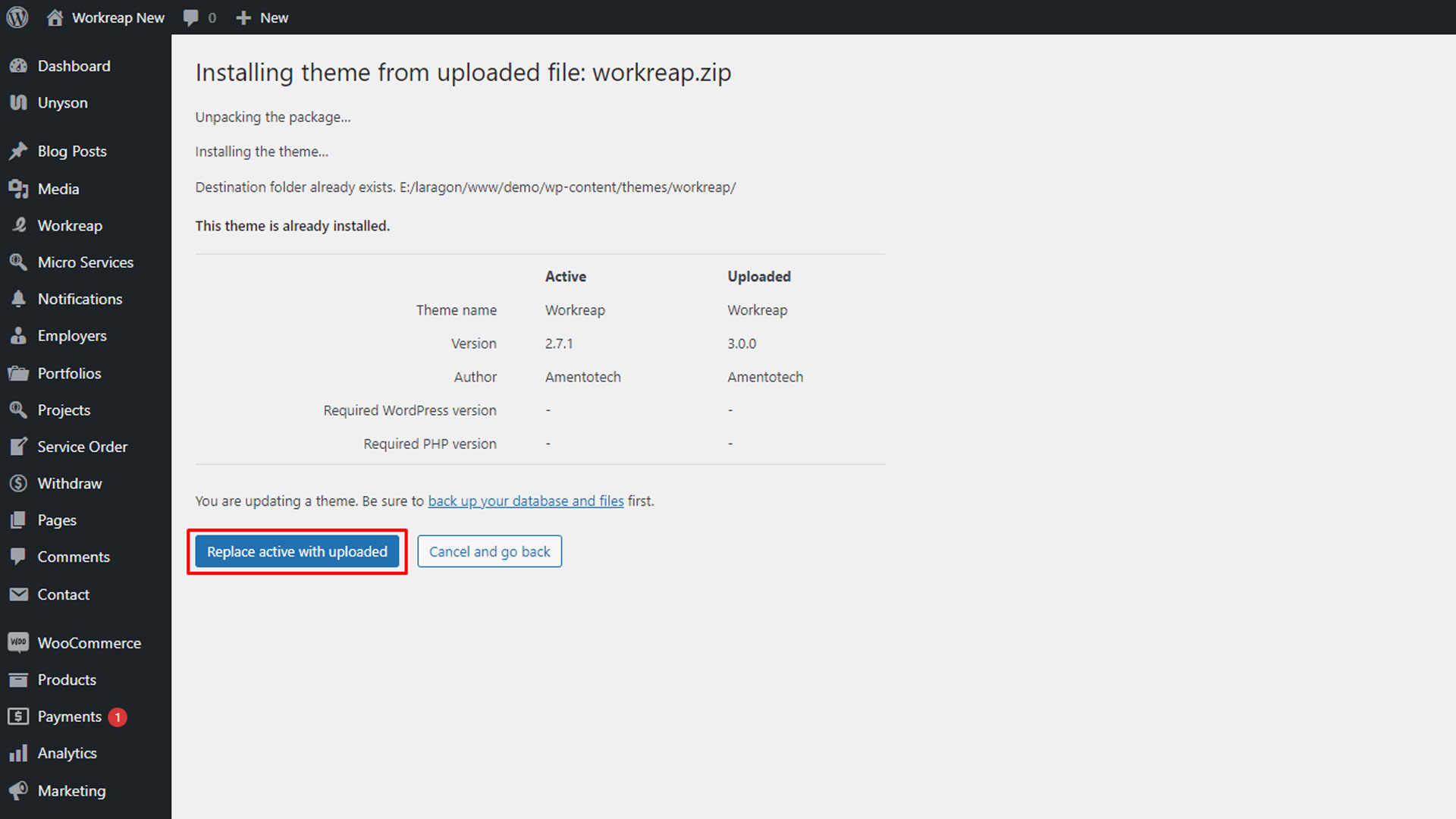This screenshot has height=819, width=1456.
Task: Click the plus icon next to New
Action: coord(243,17)
